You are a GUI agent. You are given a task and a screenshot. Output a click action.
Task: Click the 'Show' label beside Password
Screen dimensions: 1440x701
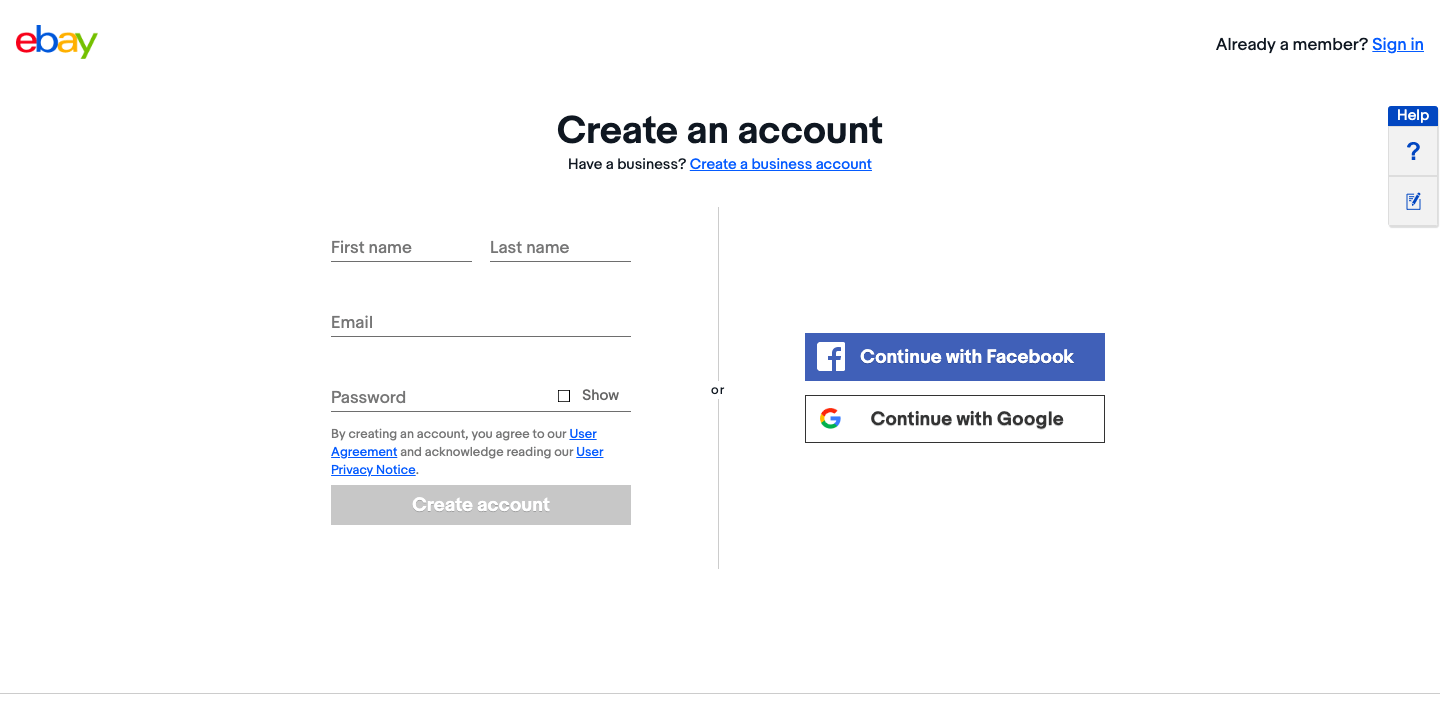(600, 395)
